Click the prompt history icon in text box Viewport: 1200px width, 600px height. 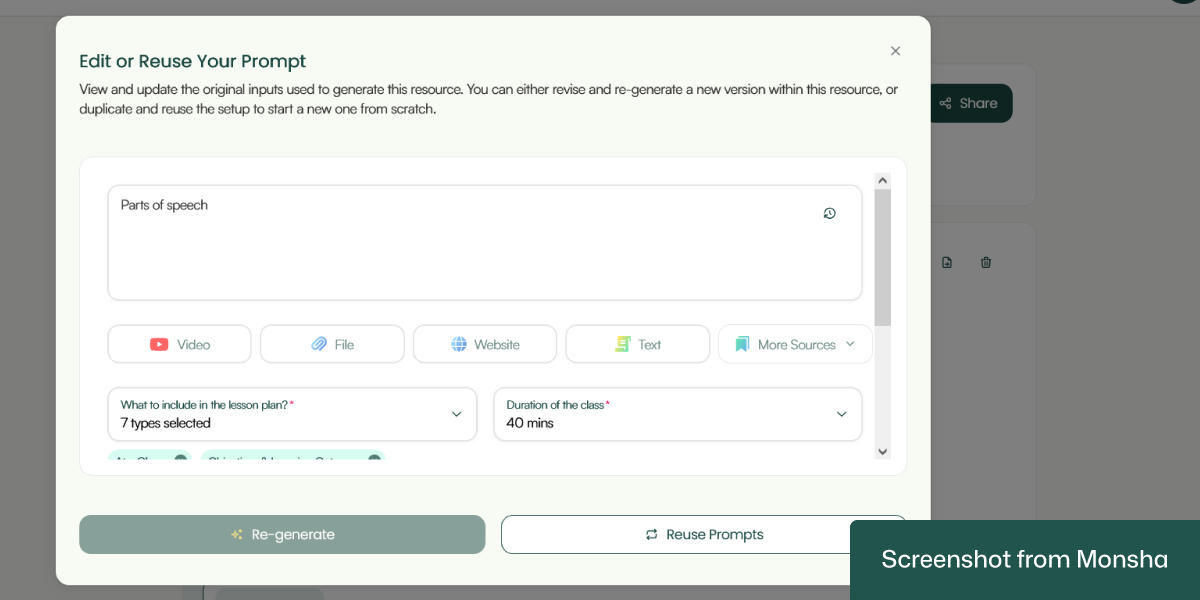829,213
